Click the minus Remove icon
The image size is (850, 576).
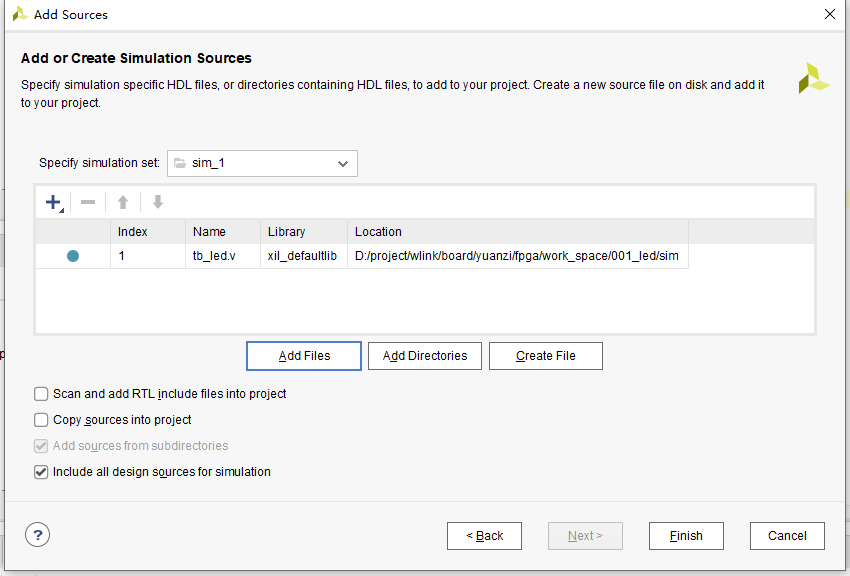88,202
